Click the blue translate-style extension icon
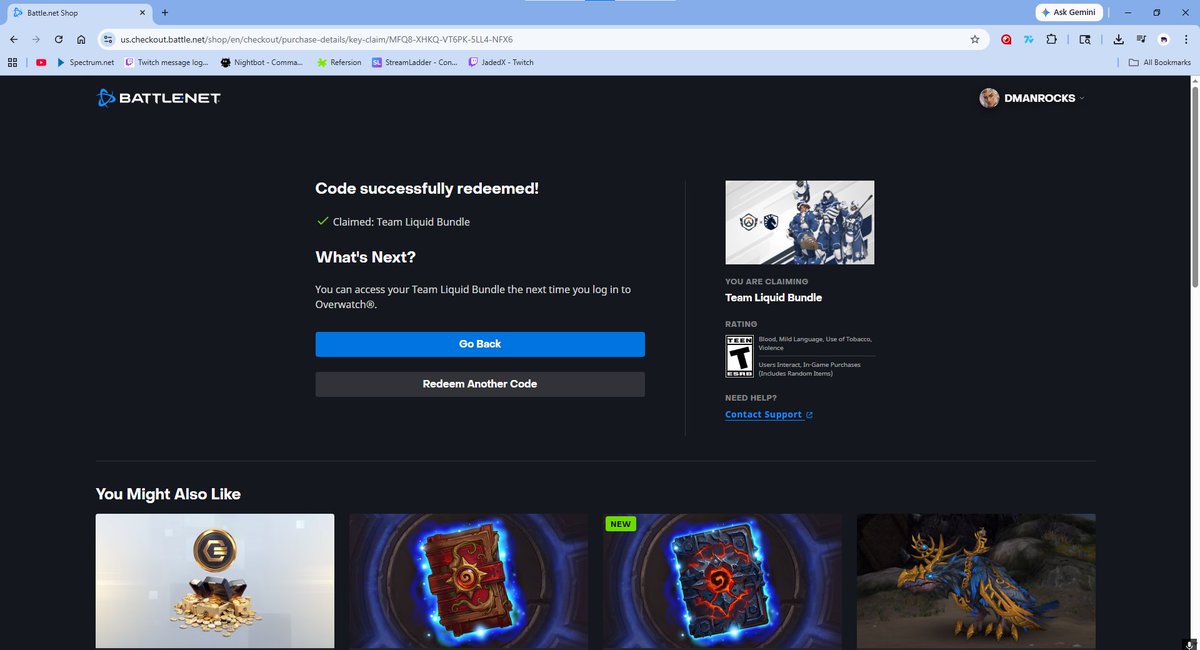The width and height of the screenshot is (1200, 650). pos(1029,39)
